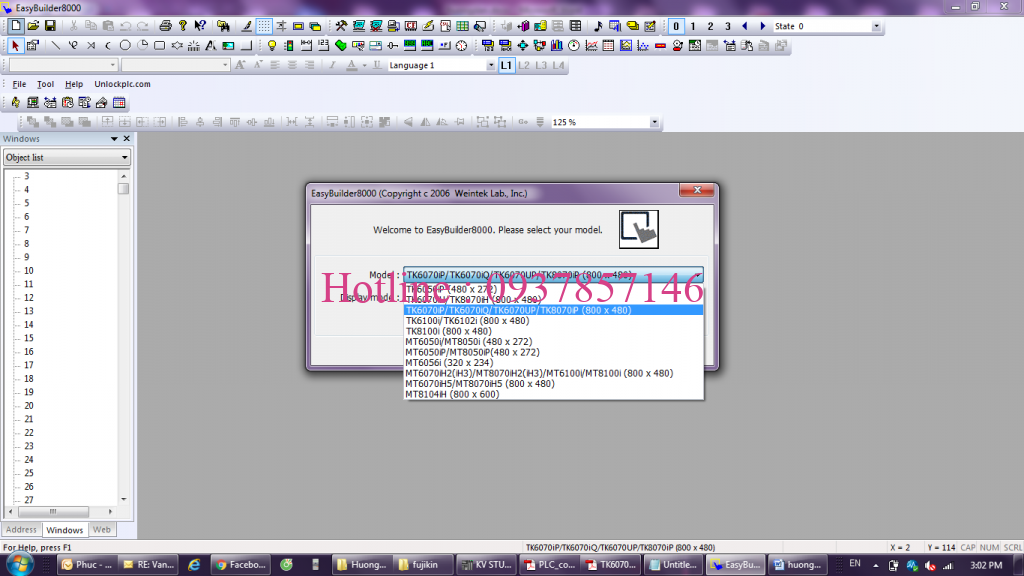The width and height of the screenshot is (1024, 576).
Task: Switch to language L1 toggle
Action: click(x=506, y=65)
